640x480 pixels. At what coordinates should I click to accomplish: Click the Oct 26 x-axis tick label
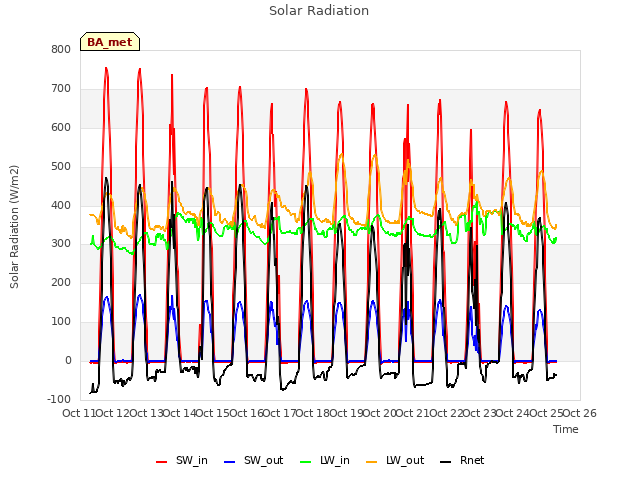point(580,413)
